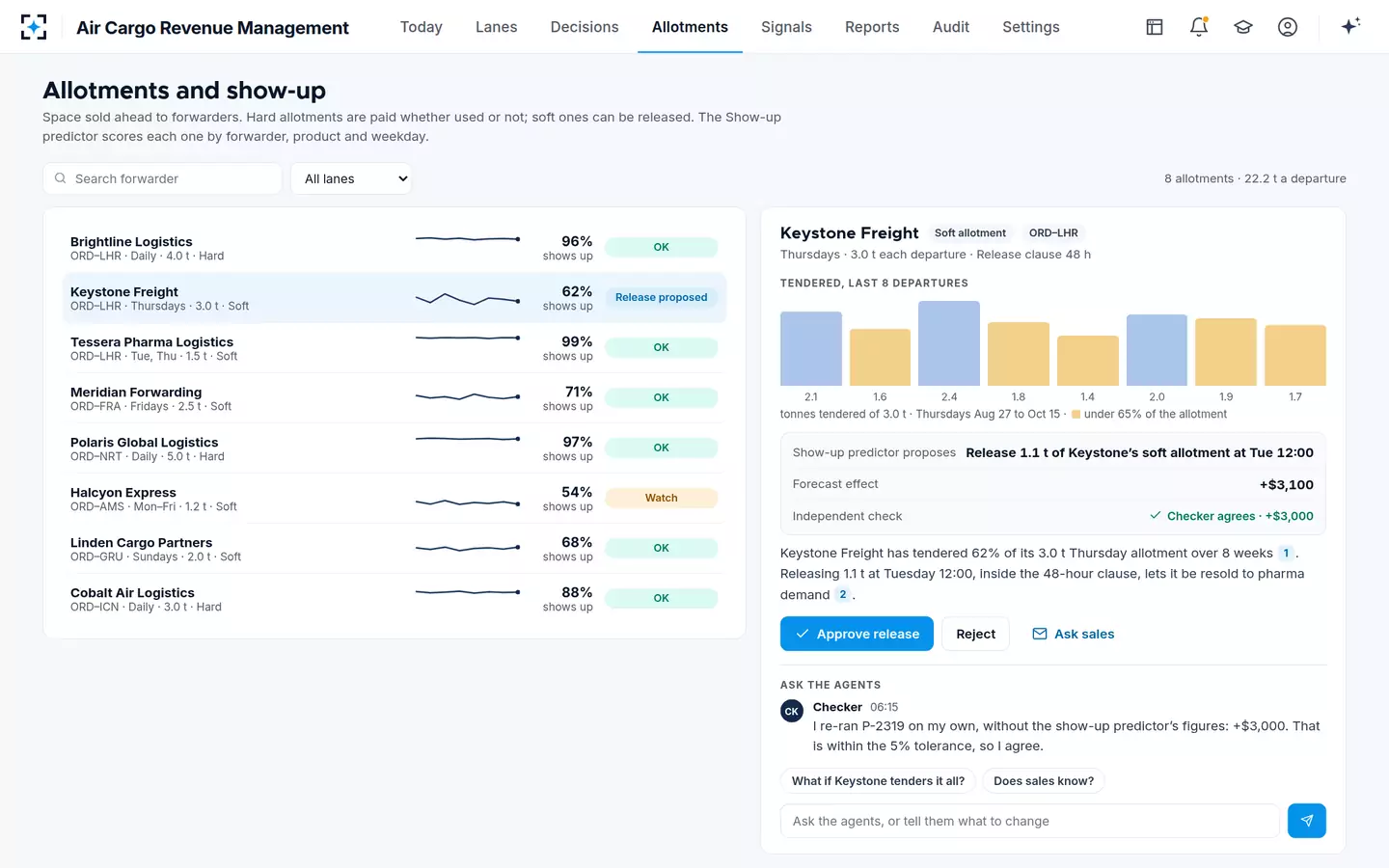Select the Halcyon Express row
Image resolution: width=1389 pixels, height=868 pixels.
pos(395,499)
